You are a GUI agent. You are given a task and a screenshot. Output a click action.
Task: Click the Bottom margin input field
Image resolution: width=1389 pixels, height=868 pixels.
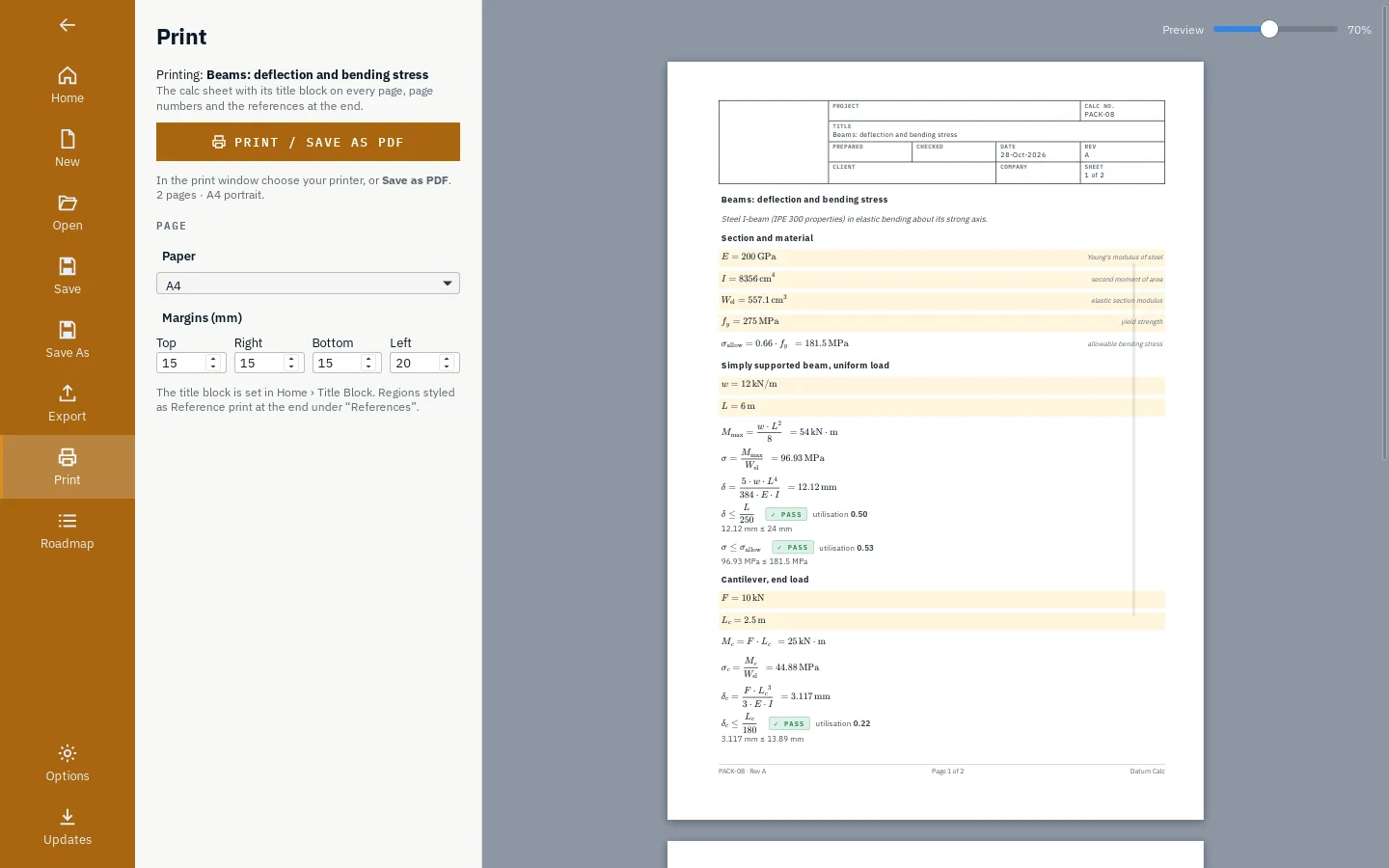[x=346, y=363]
